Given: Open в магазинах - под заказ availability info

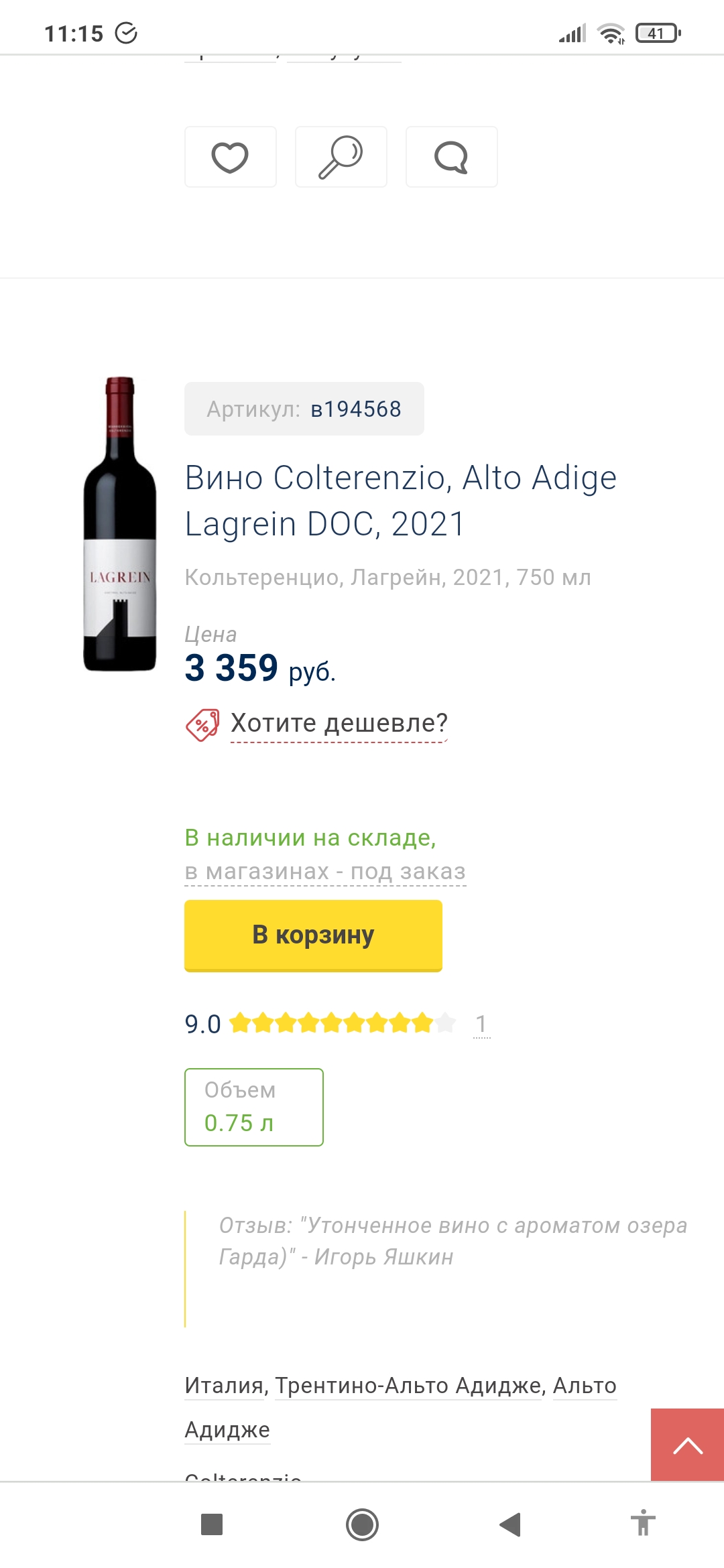Looking at the screenshot, I should coord(325,872).
